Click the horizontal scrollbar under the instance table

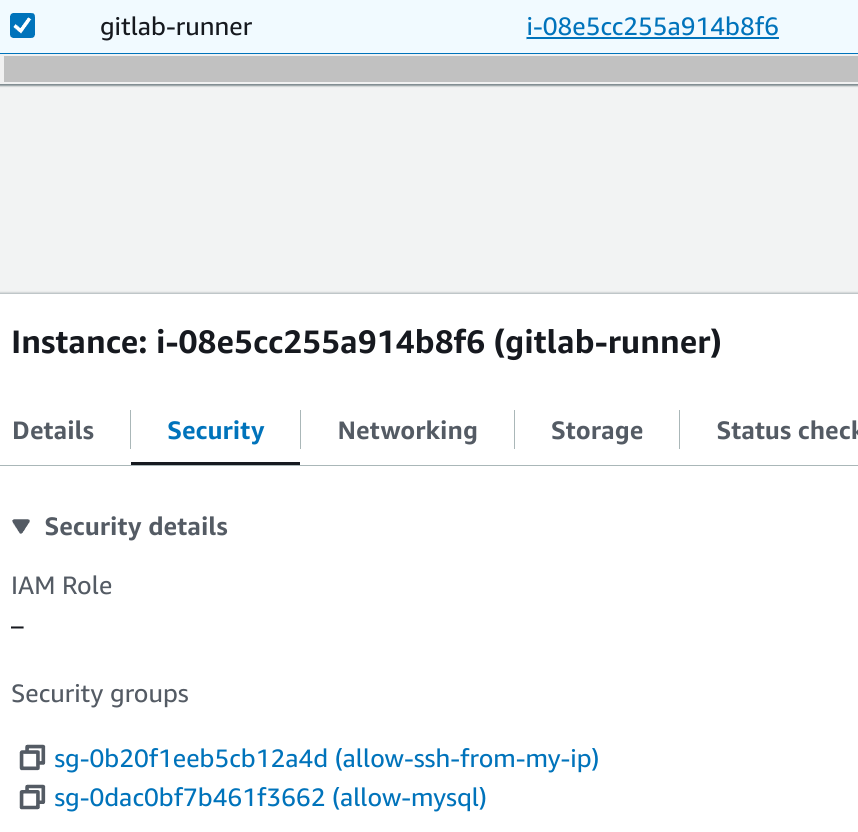tap(429, 69)
